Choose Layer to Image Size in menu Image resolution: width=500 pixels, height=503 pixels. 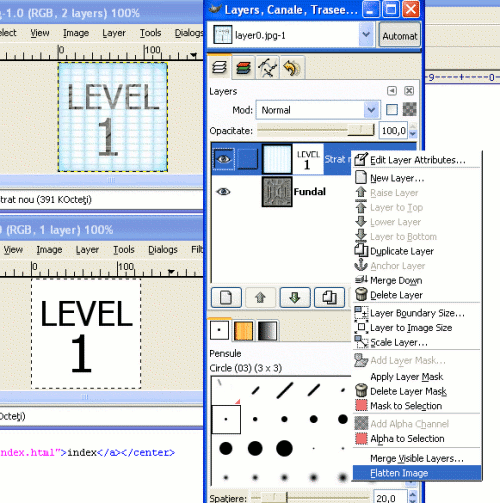pos(416,328)
